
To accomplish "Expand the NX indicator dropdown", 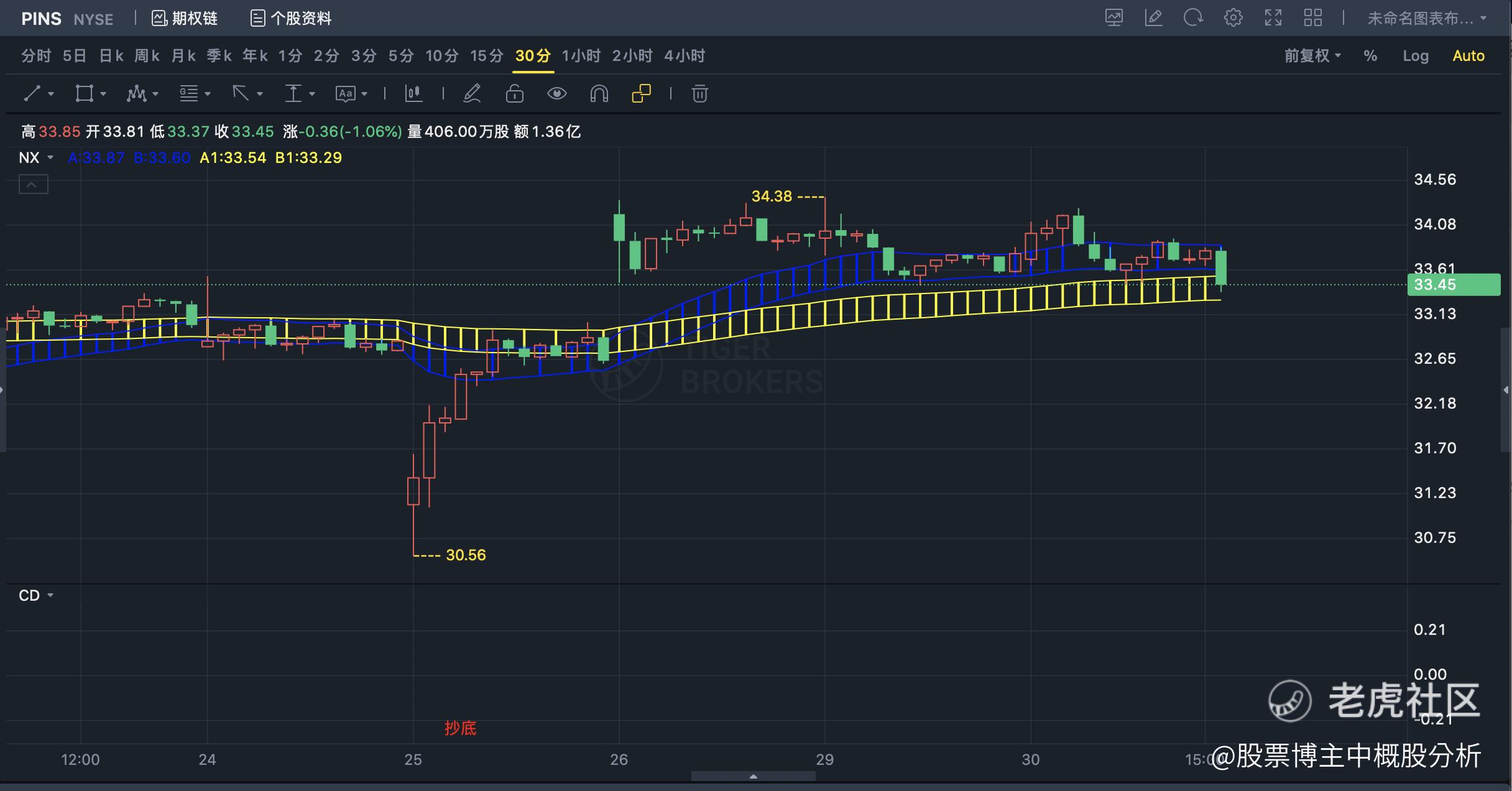I will (36, 158).
